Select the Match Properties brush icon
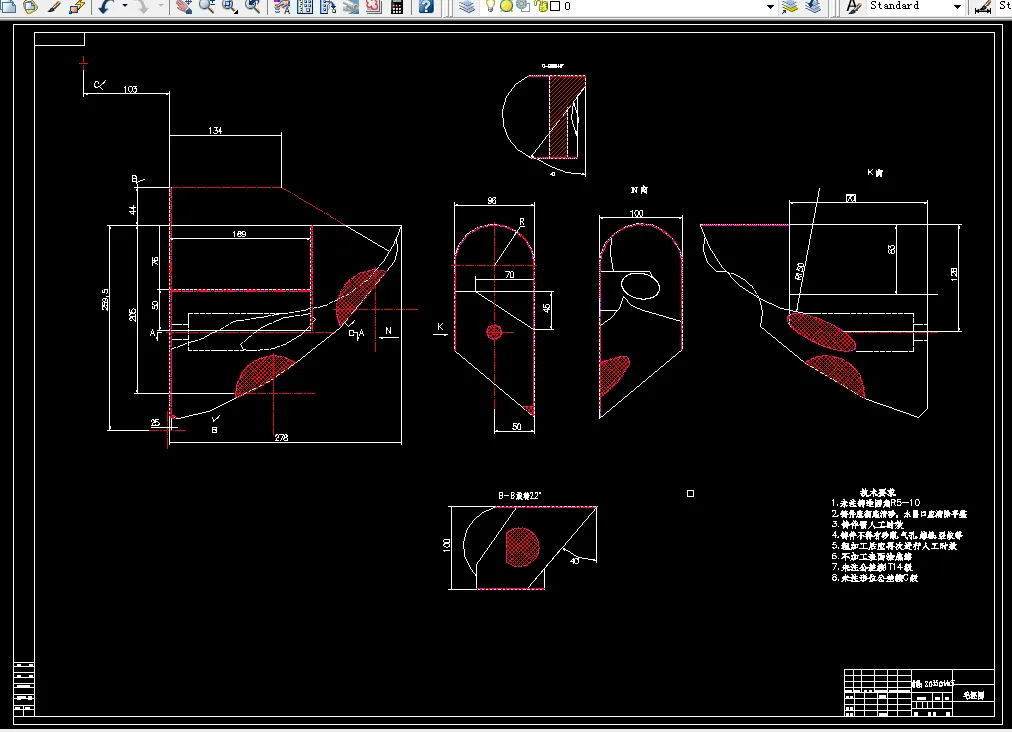This screenshot has height=732, width=1012. click(x=54, y=6)
